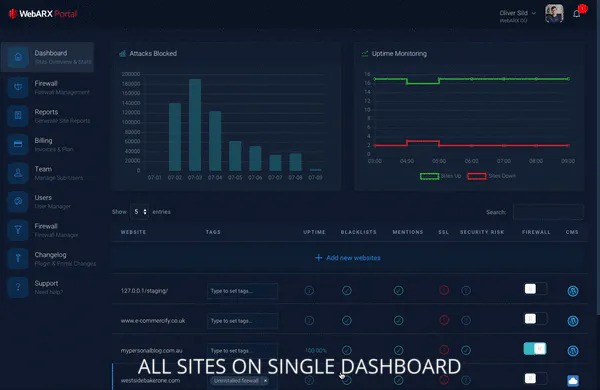Remove the Uninstalled firewall tag
The image size is (600, 390).
pos(265,380)
